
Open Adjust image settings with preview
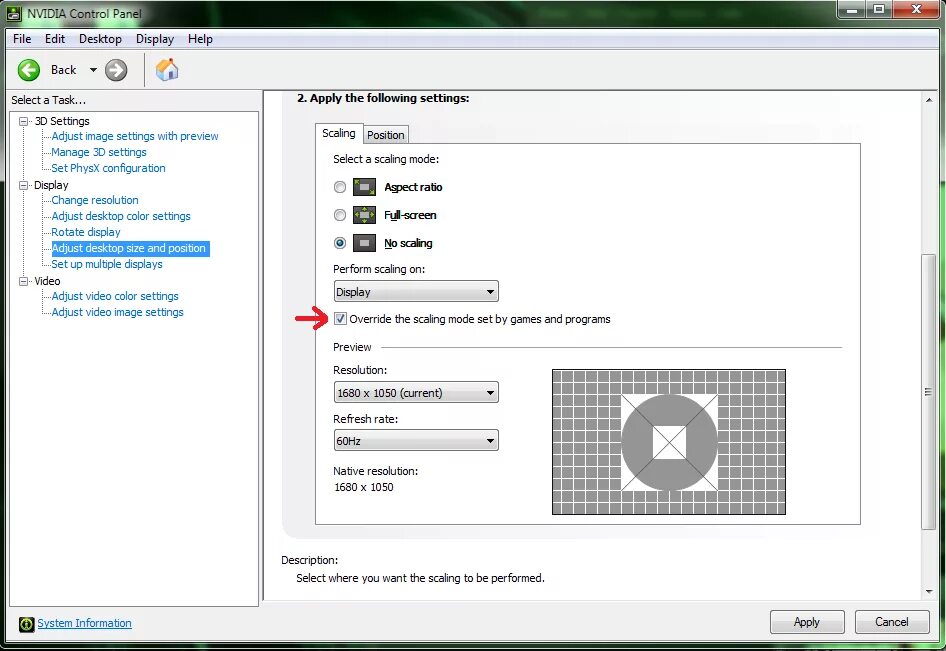[135, 136]
